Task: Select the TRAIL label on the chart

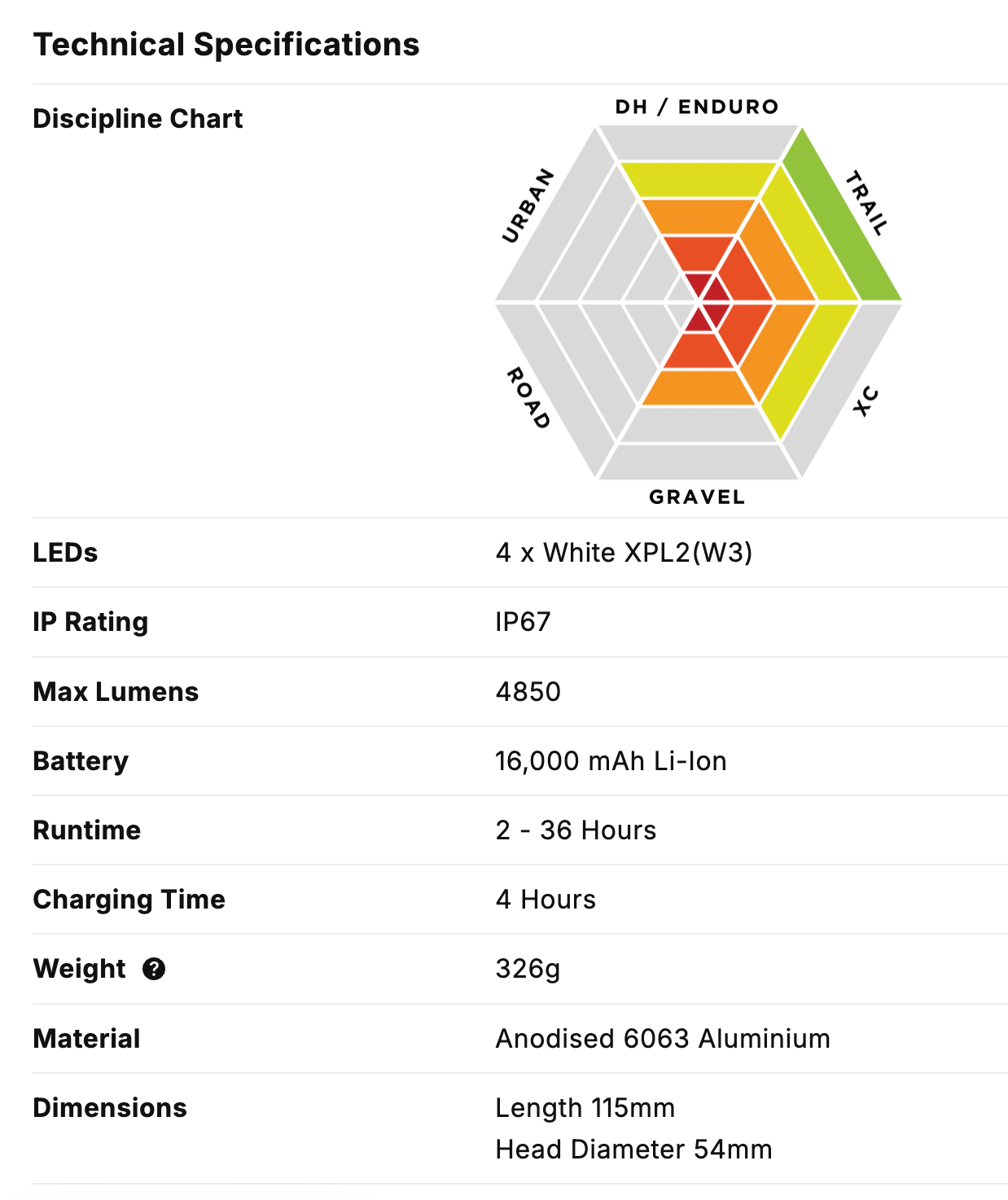Action: coord(866,203)
